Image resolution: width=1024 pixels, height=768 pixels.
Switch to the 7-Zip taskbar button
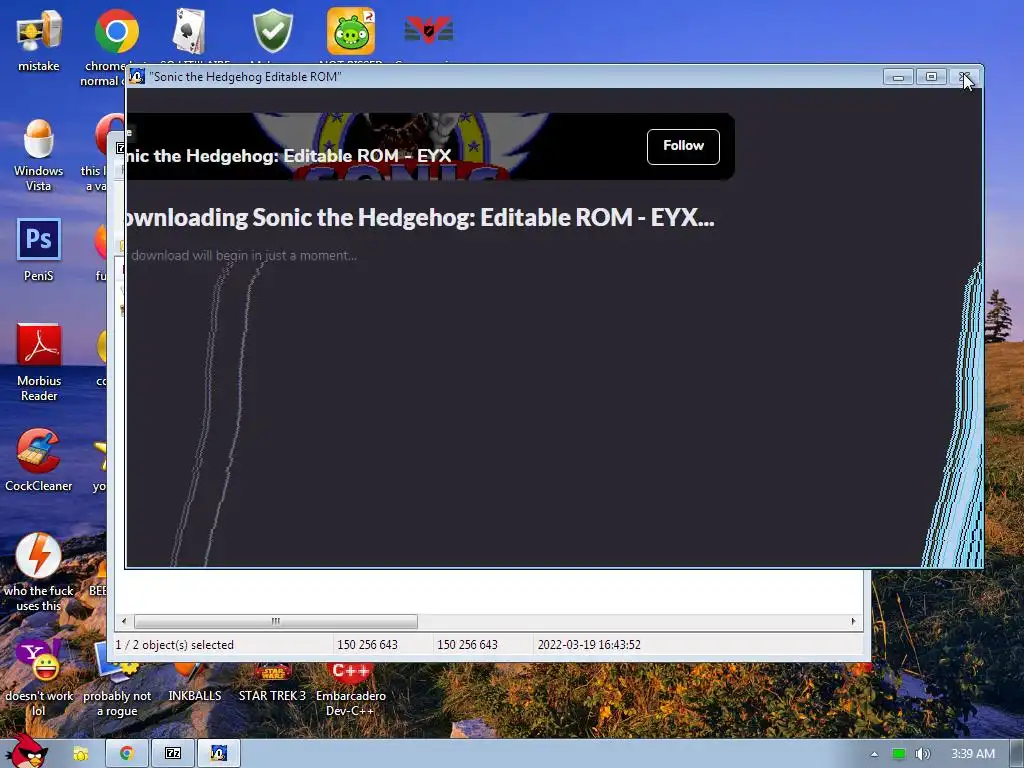(x=173, y=754)
